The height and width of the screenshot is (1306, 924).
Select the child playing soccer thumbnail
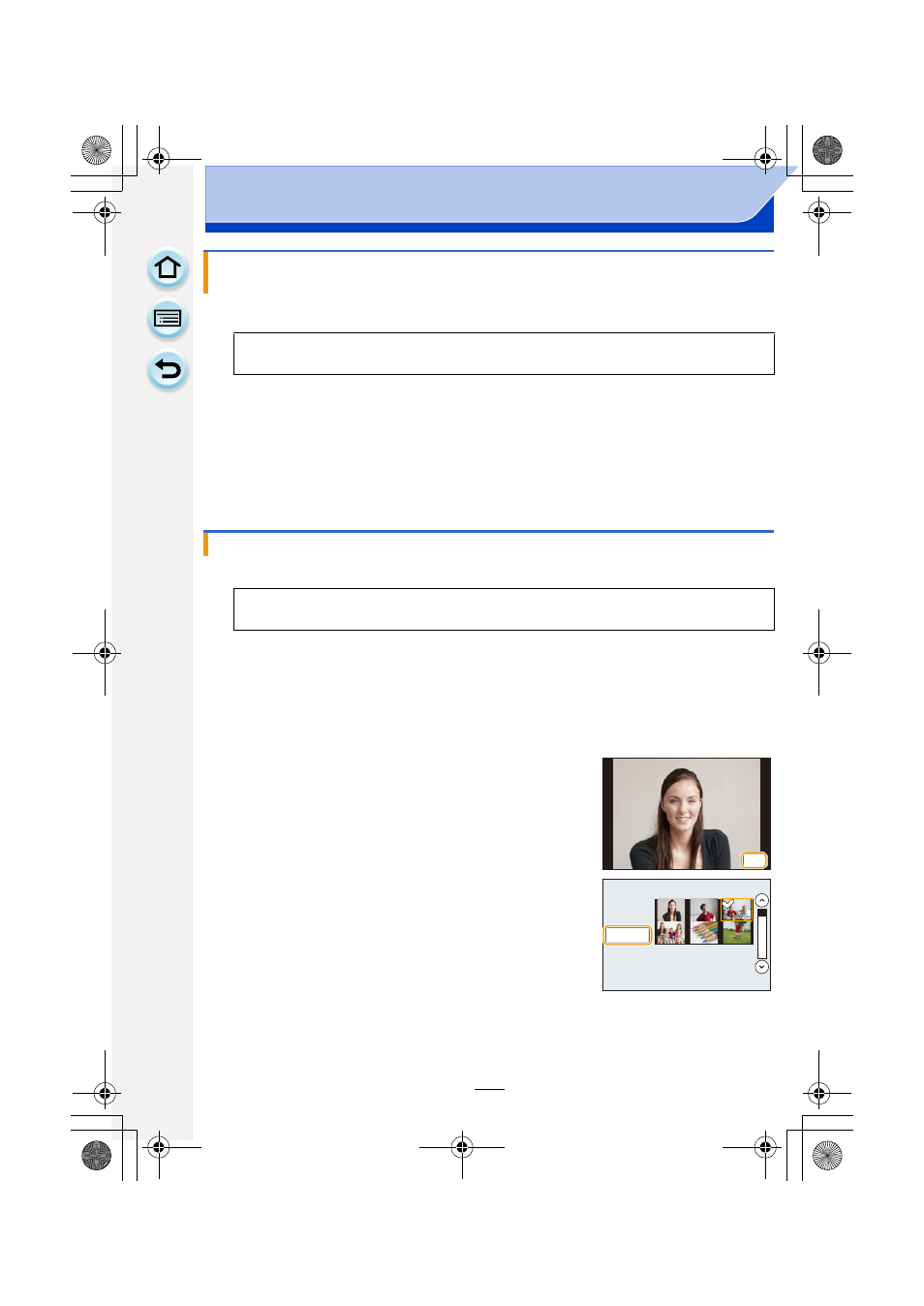737,933
